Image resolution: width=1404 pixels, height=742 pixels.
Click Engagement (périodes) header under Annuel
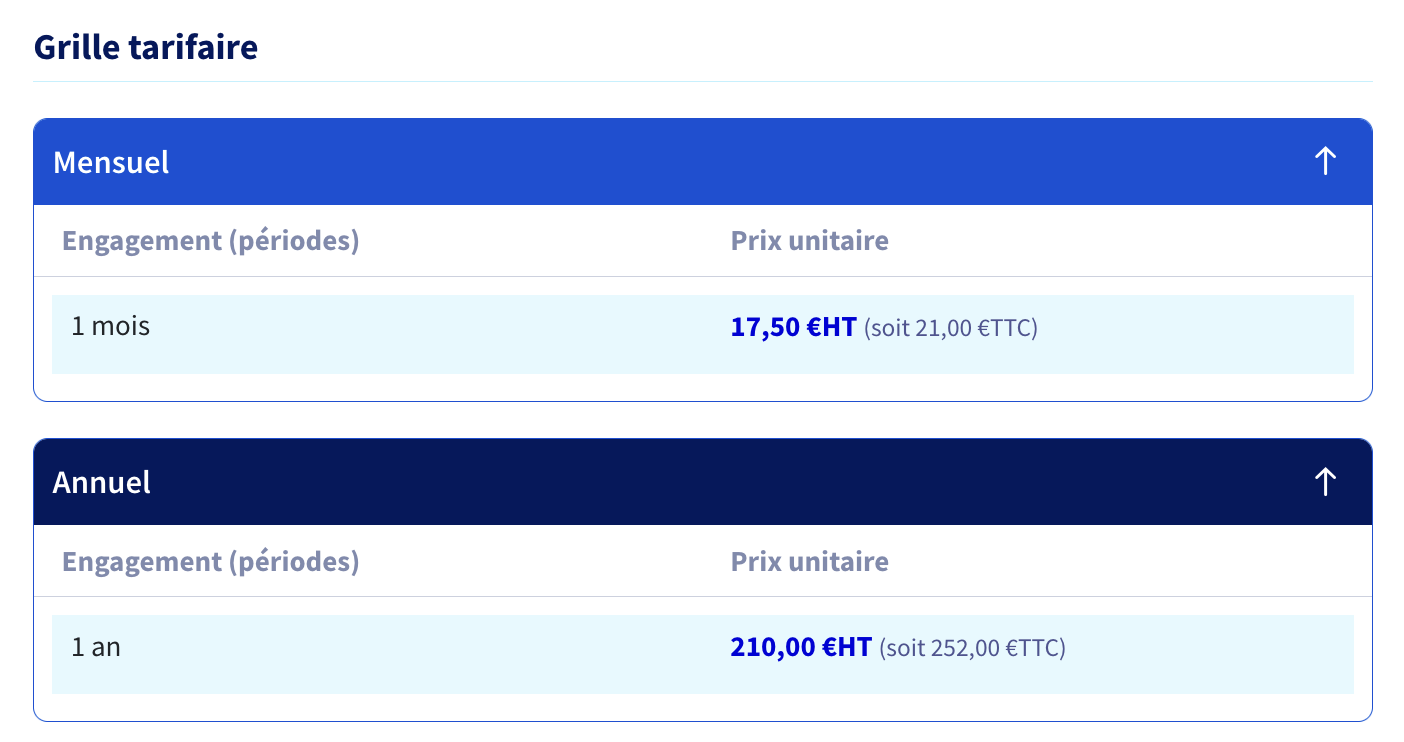point(211,562)
